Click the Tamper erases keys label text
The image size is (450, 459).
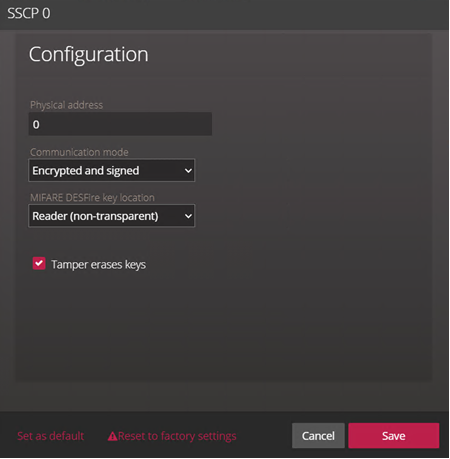pos(98,265)
